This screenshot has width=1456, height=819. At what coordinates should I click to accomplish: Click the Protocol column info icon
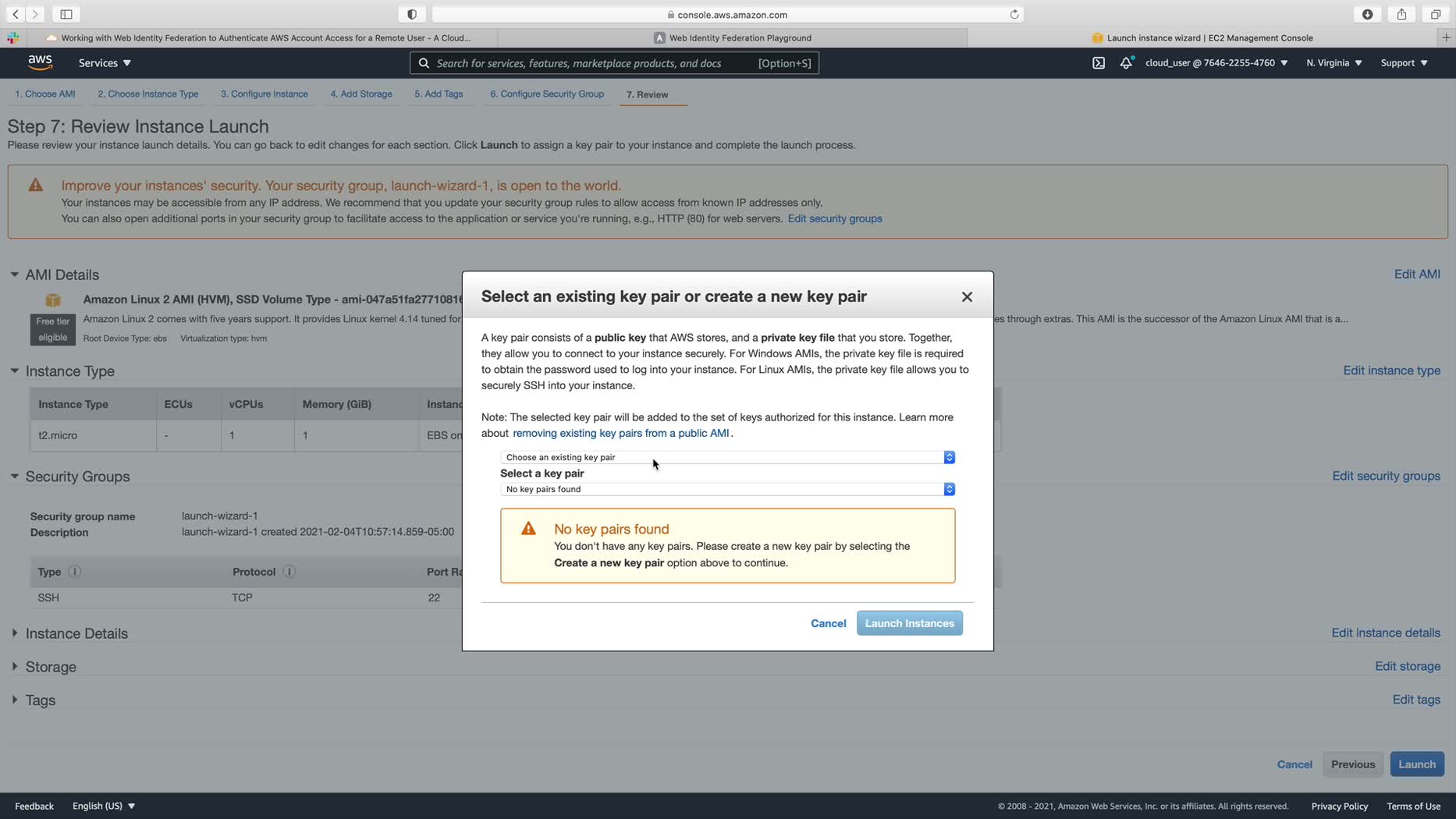[289, 572]
